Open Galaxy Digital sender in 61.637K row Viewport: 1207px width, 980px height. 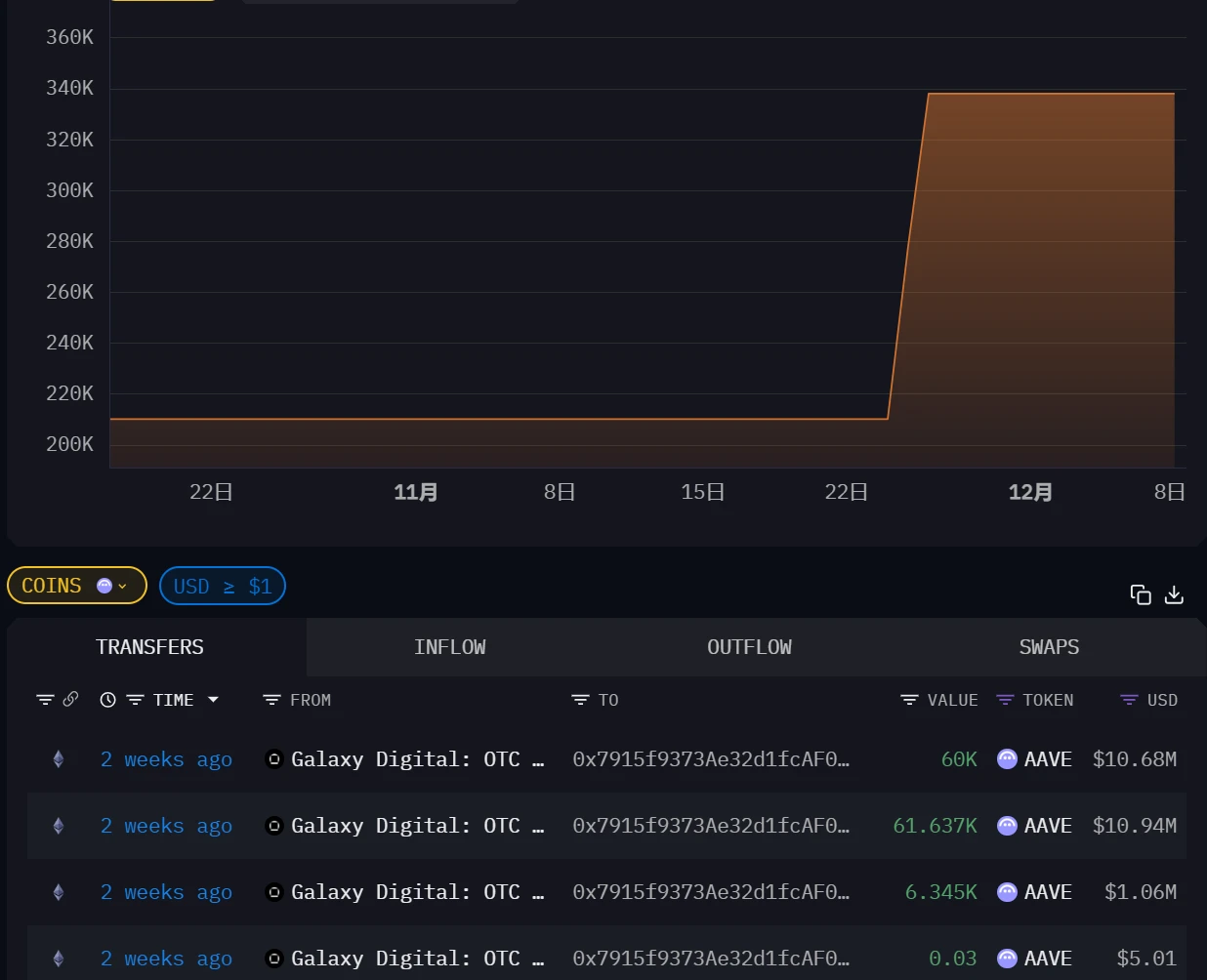click(405, 826)
